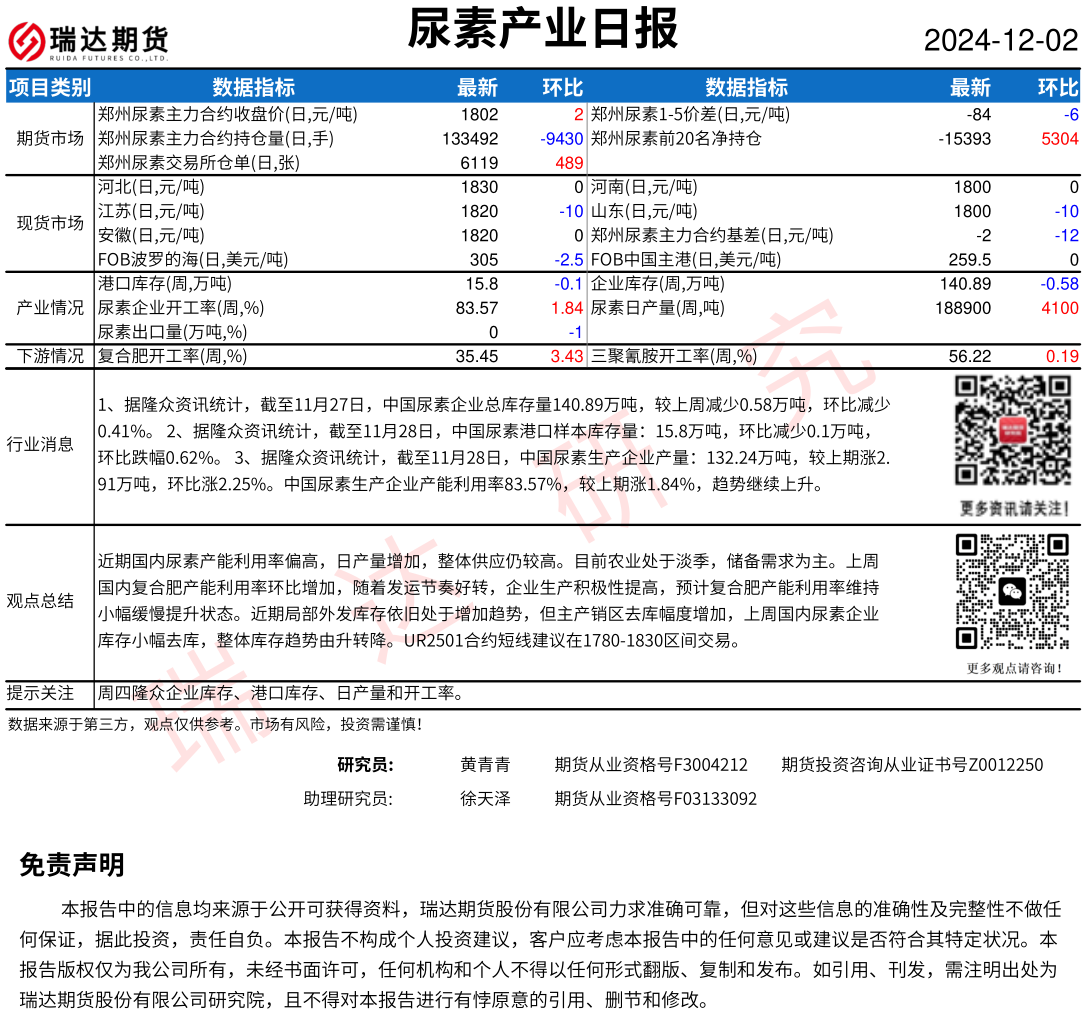Click the report date 2024-12-02
This screenshot has height=1013, width=1086.
1000,41
